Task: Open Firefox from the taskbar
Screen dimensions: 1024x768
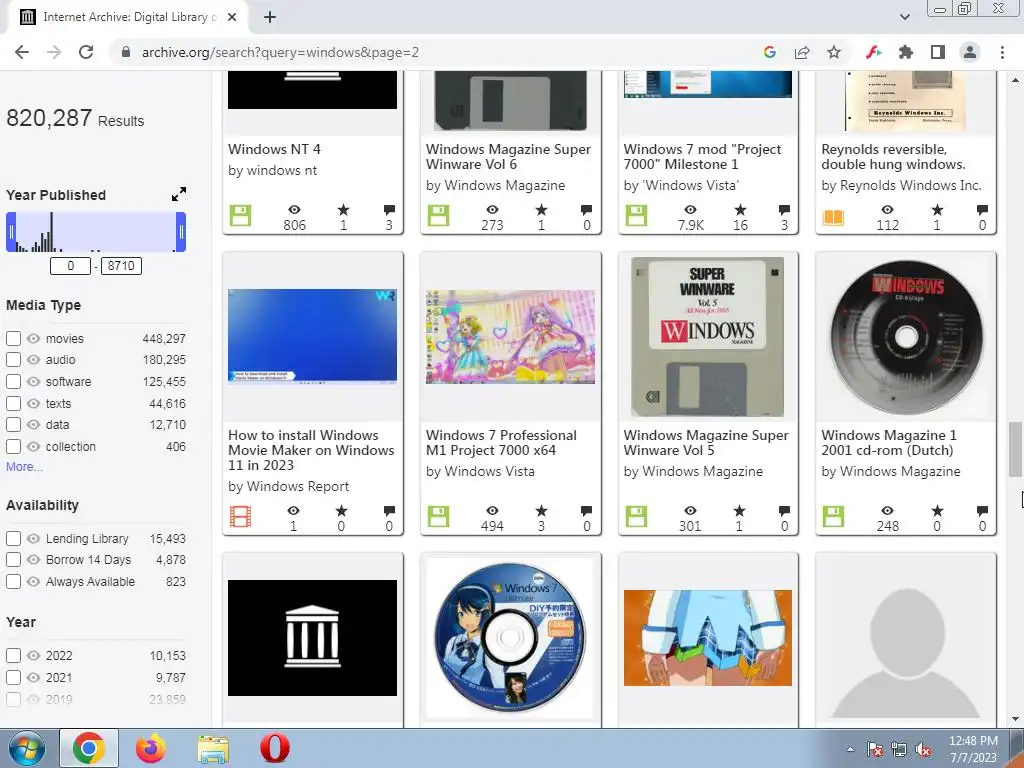Action: (151, 748)
